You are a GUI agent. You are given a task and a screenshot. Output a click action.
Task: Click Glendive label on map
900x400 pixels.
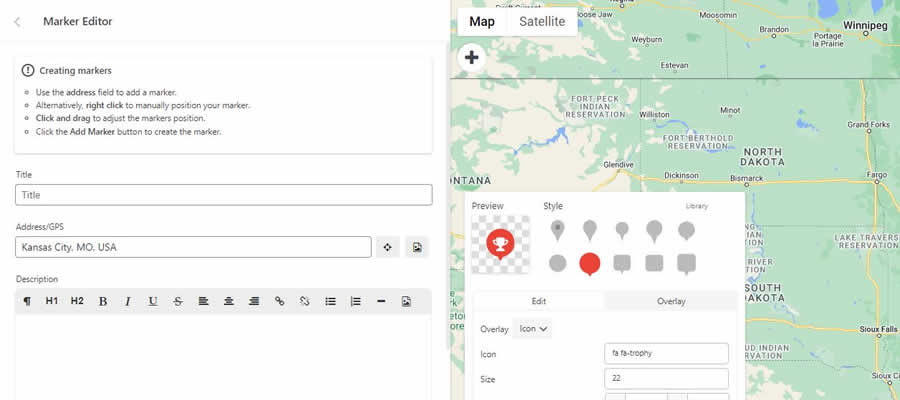[618, 165]
